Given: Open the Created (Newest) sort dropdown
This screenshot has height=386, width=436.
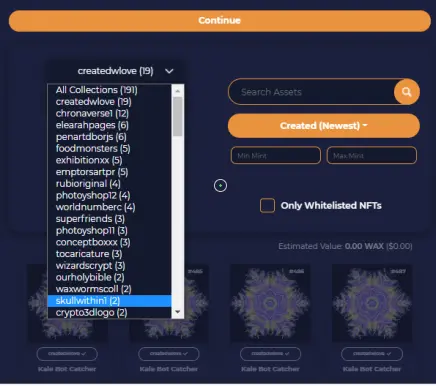Looking at the screenshot, I should tap(324, 126).
